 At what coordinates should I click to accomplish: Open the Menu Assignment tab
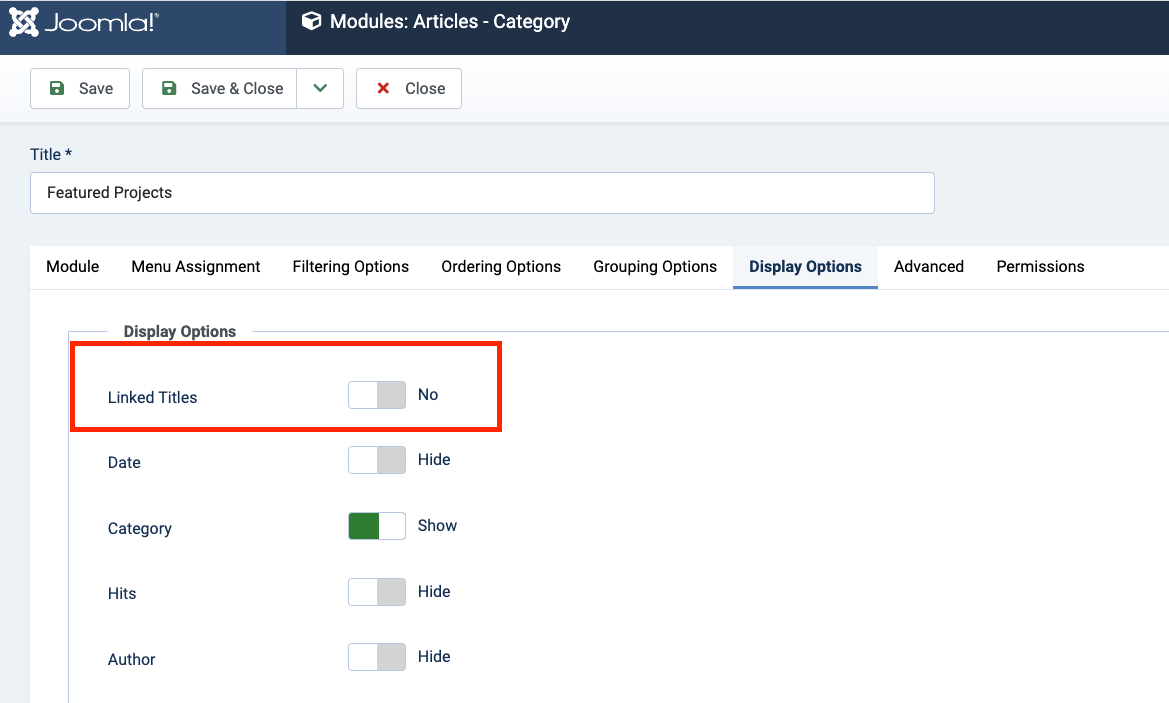[x=196, y=267]
